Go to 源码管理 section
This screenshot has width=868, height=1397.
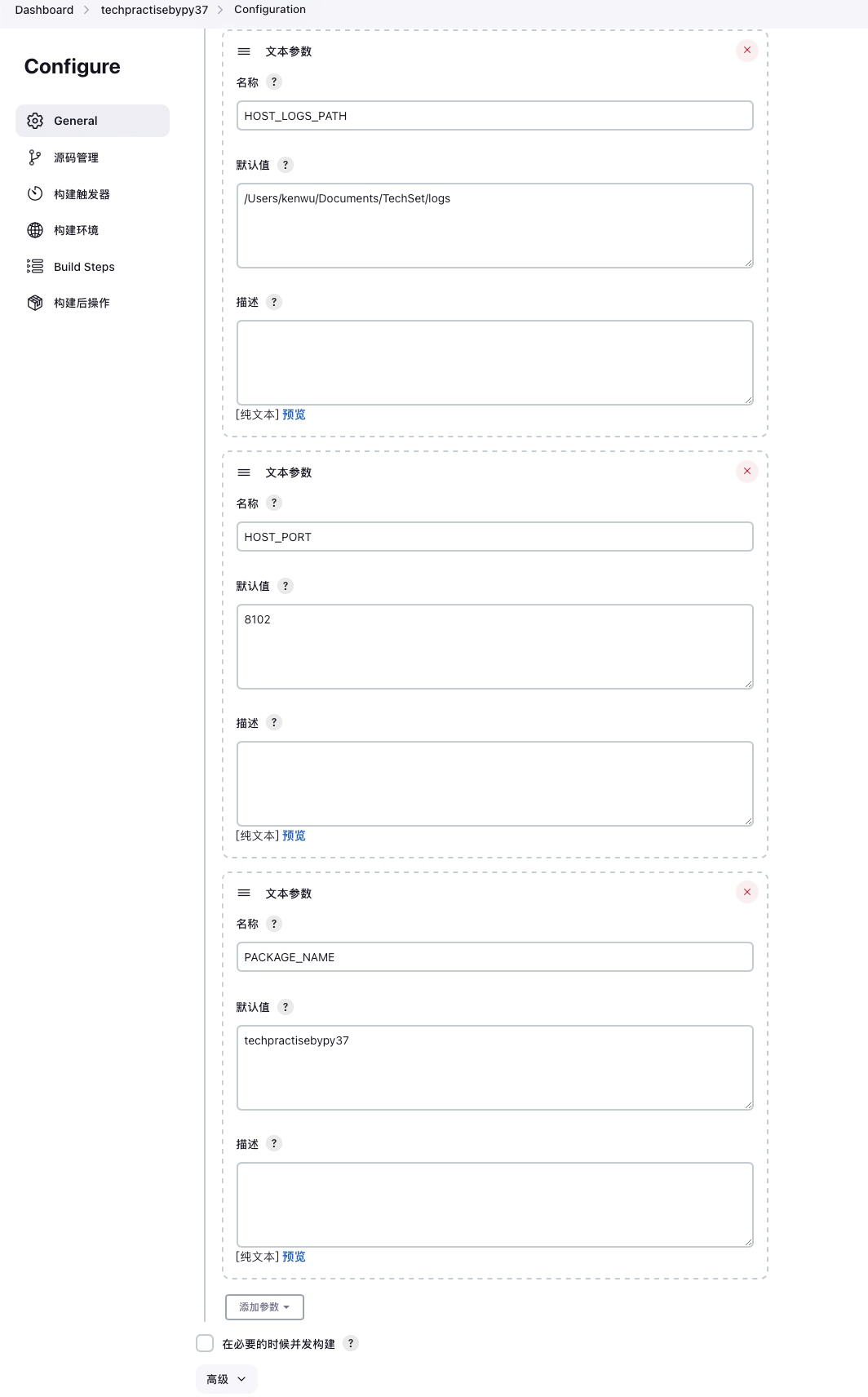76,157
